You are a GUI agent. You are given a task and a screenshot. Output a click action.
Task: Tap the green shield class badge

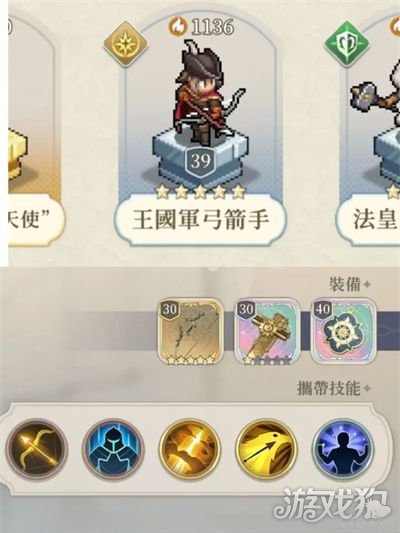coord(346,44)
